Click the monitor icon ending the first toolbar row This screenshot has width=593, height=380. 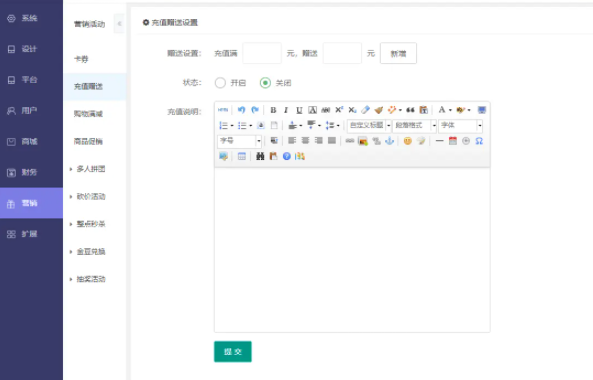(x=481, y=110)
